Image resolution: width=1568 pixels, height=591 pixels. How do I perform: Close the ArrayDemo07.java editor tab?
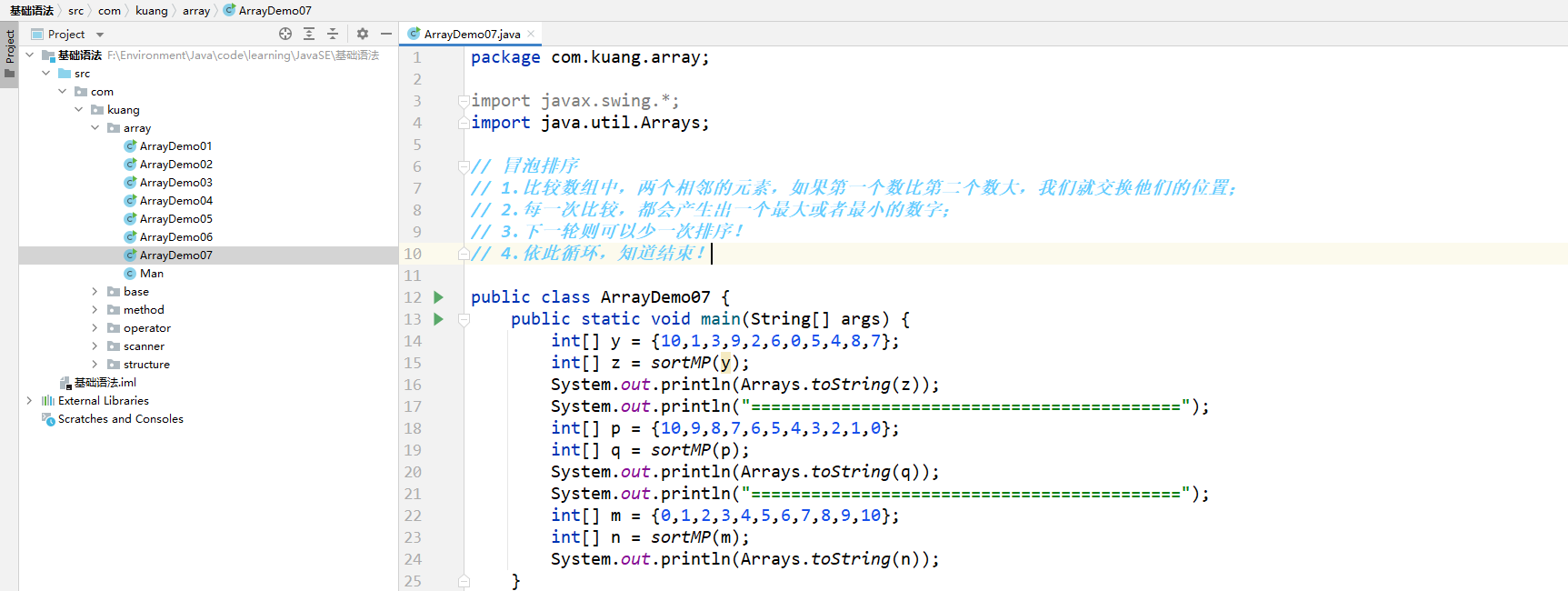point(531,34)
